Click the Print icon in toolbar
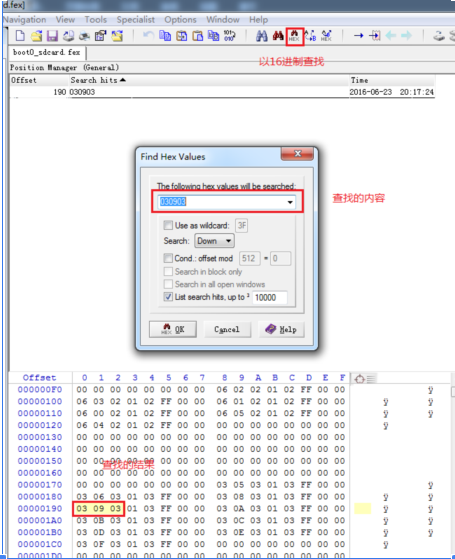 pos(68,36)
